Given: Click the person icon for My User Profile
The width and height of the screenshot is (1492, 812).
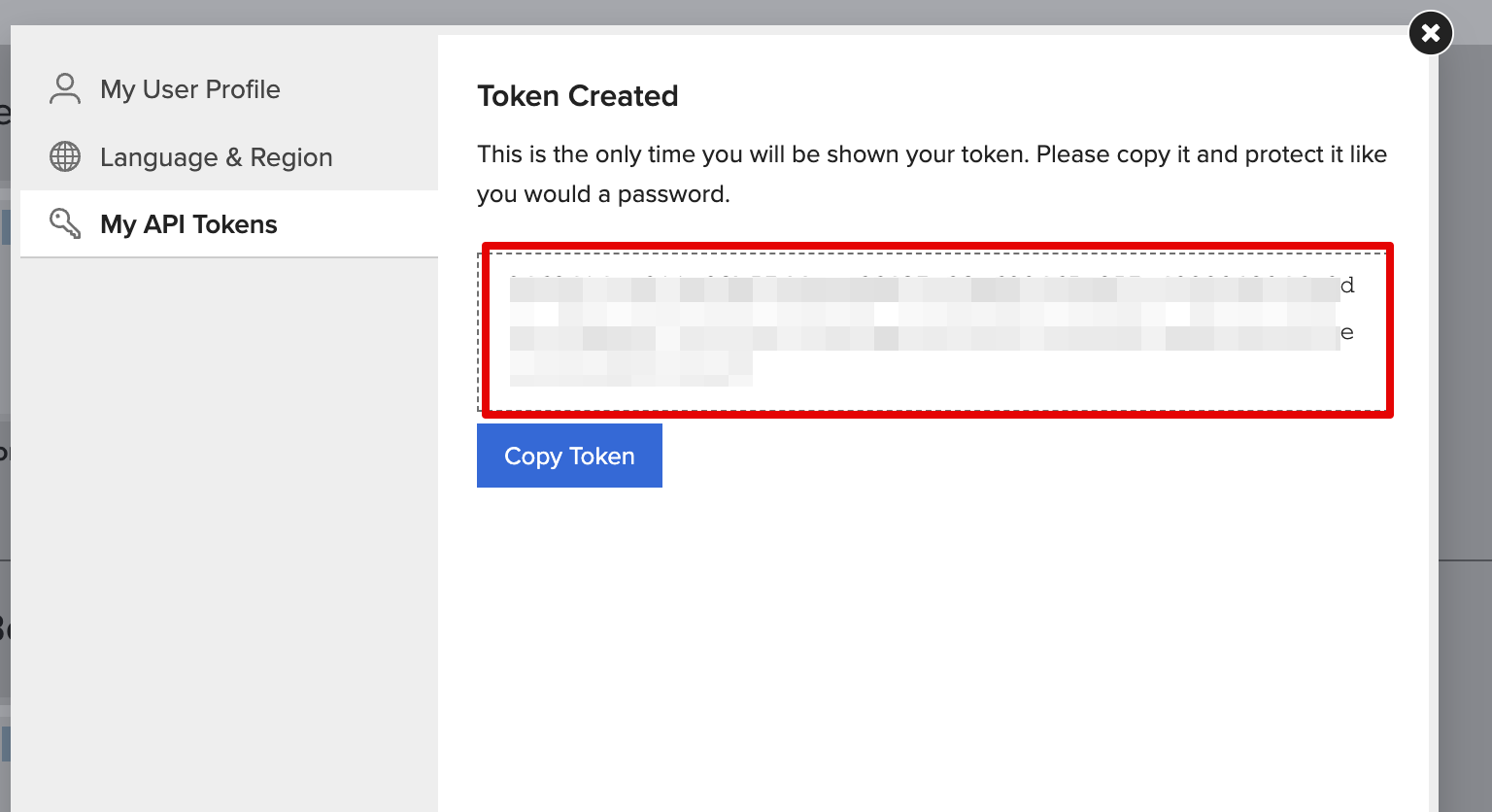Looking at the screenshot, I should [65, 88].
